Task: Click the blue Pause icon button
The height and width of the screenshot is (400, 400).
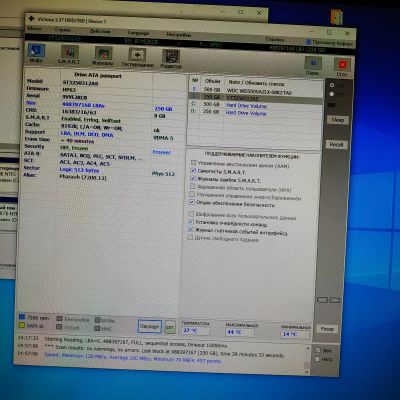Action: click(313, 66)
